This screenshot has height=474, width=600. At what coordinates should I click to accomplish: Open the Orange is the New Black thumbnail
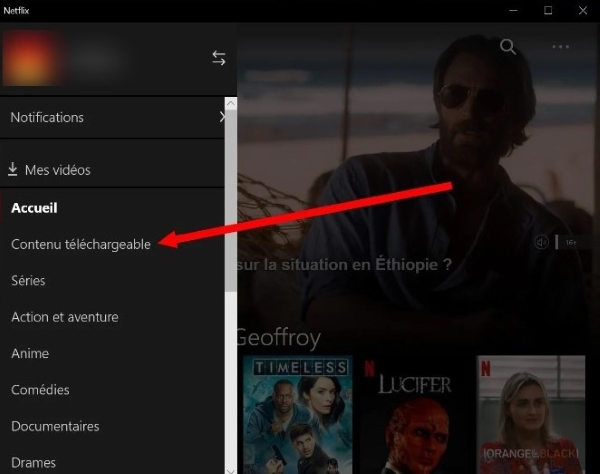(x=531, y=414)
